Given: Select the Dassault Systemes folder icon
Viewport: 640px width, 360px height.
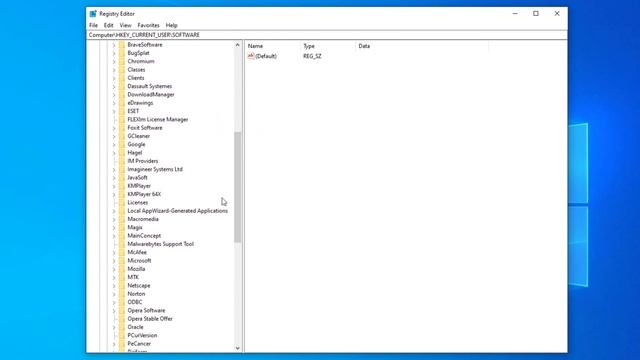Looking at the screenshot, I should point(122,86).
